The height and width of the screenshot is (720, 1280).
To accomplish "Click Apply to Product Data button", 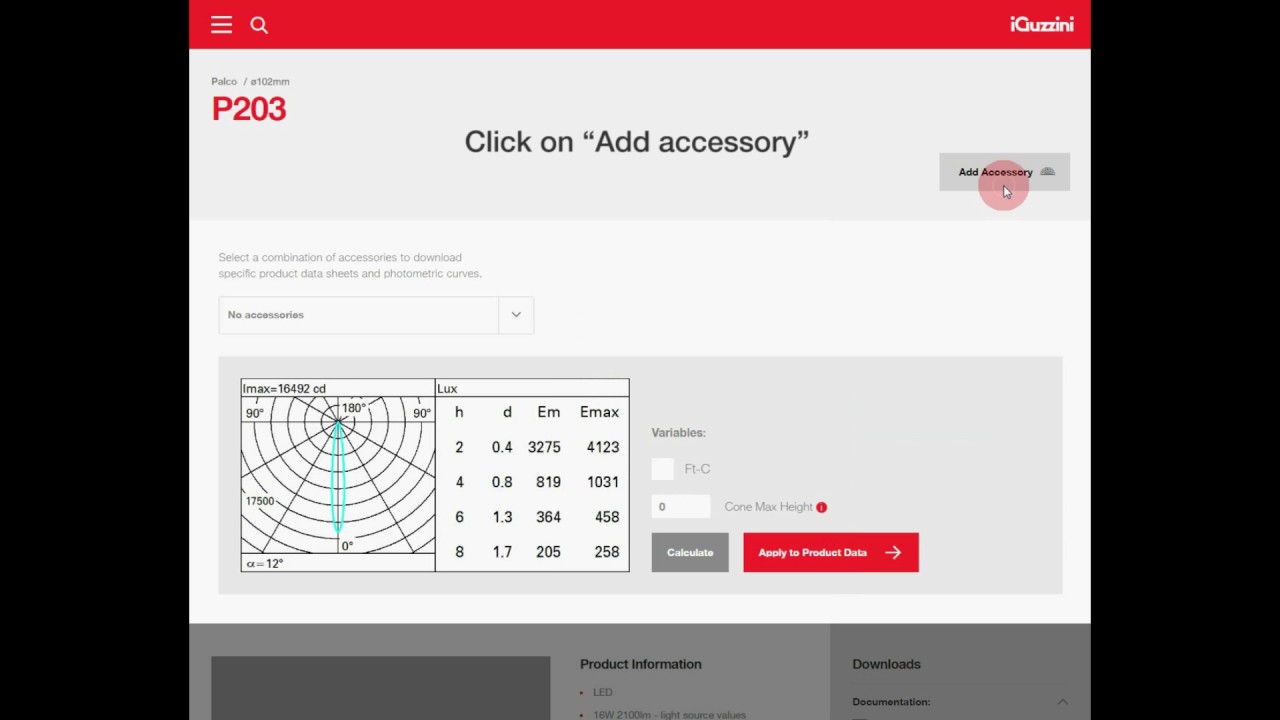I will point(831,552).
